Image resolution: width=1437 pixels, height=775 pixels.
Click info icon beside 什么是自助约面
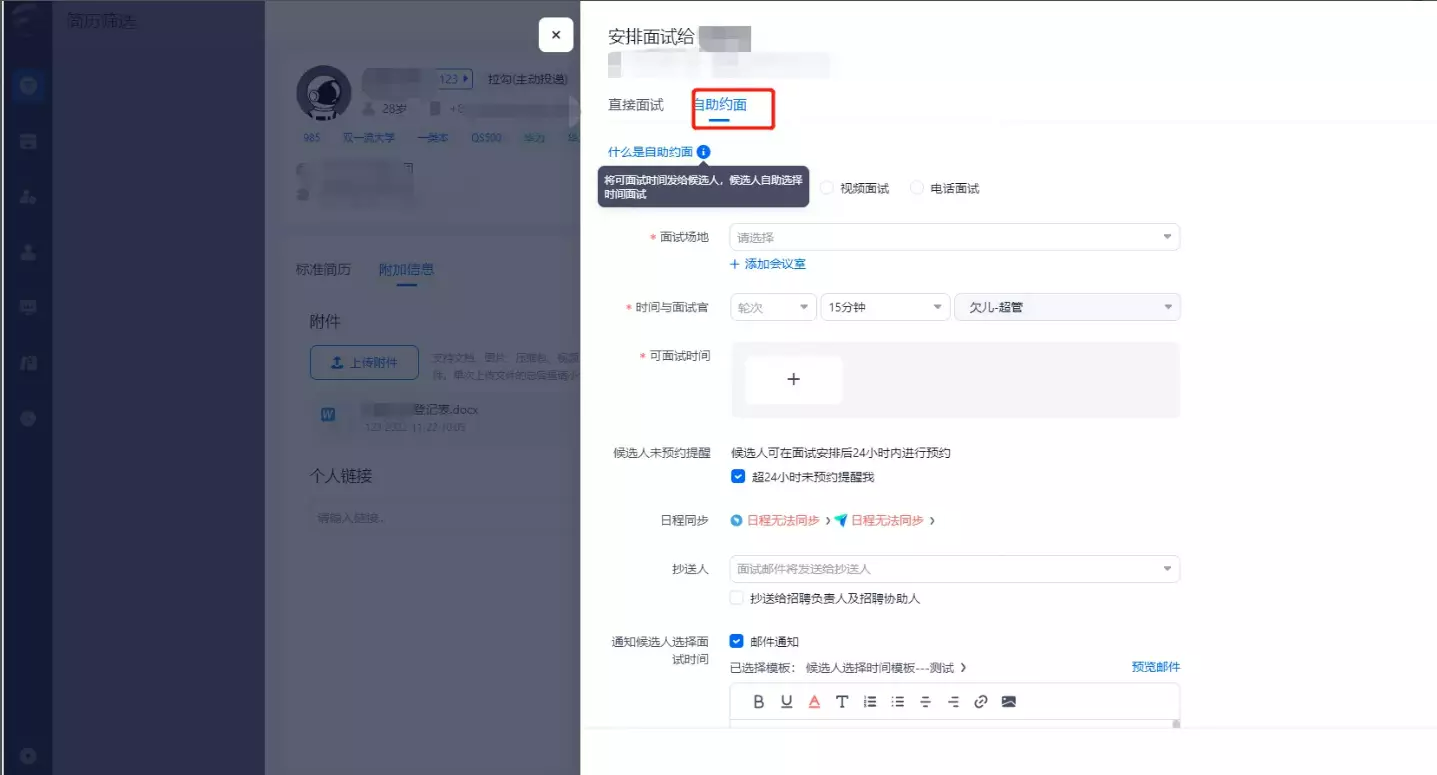[x=703, y=152]
